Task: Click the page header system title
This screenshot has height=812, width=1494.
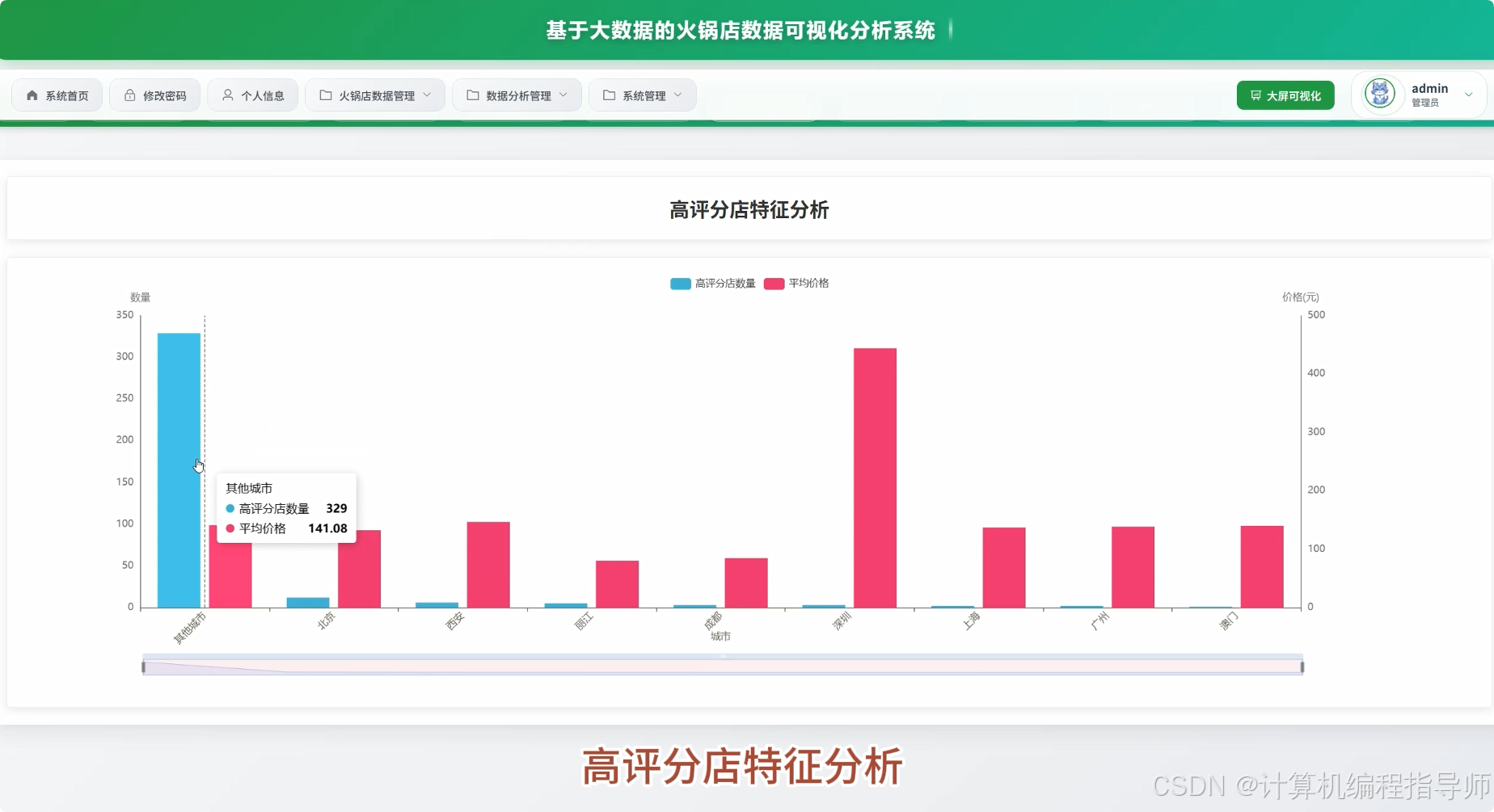Action: pyautogui.click(x=741, y=31)
